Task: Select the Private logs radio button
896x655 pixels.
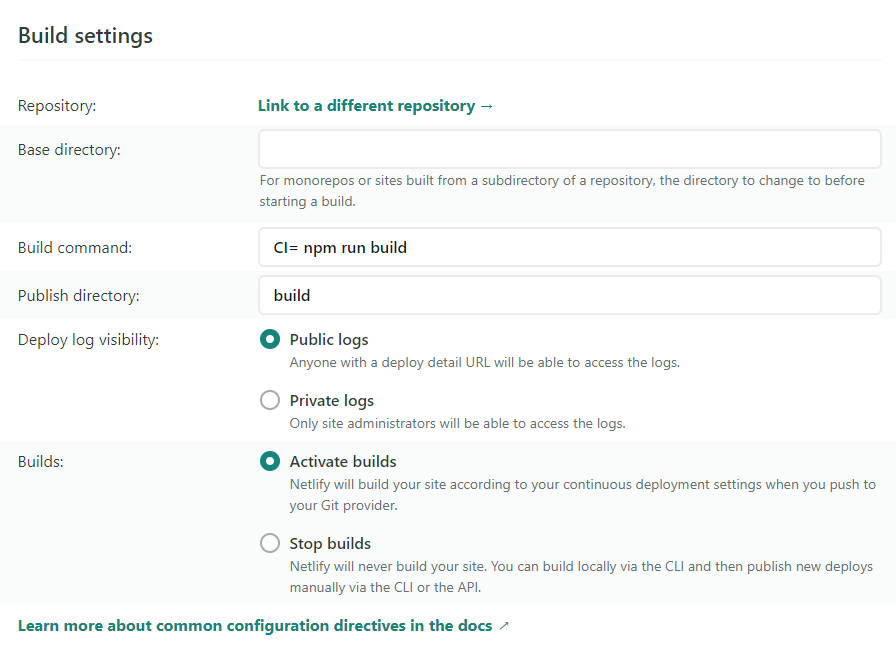Action: 270,401
